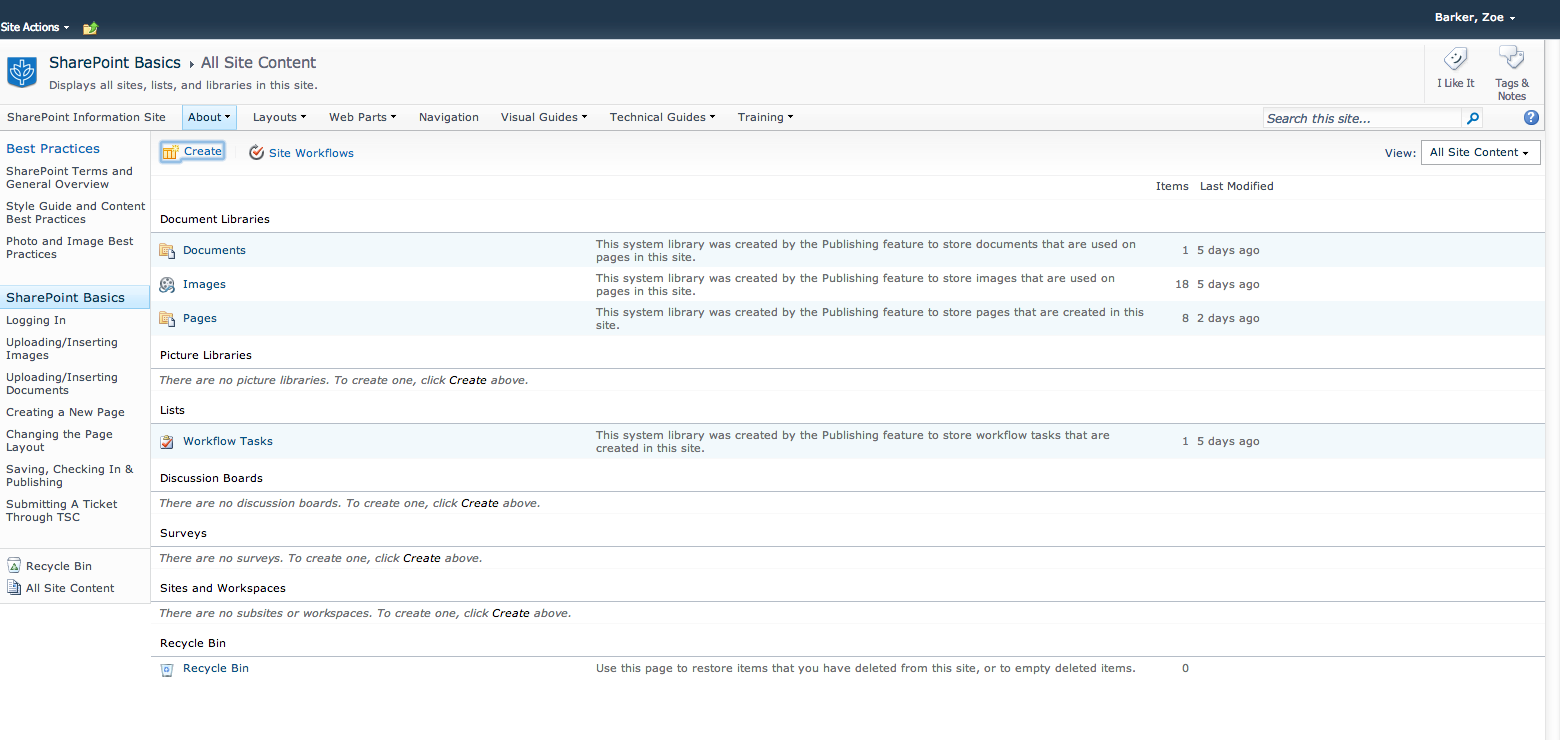Open the Technical Guides menu
The width and height of the screenshot is (1560, 740).
pos(662,117)
